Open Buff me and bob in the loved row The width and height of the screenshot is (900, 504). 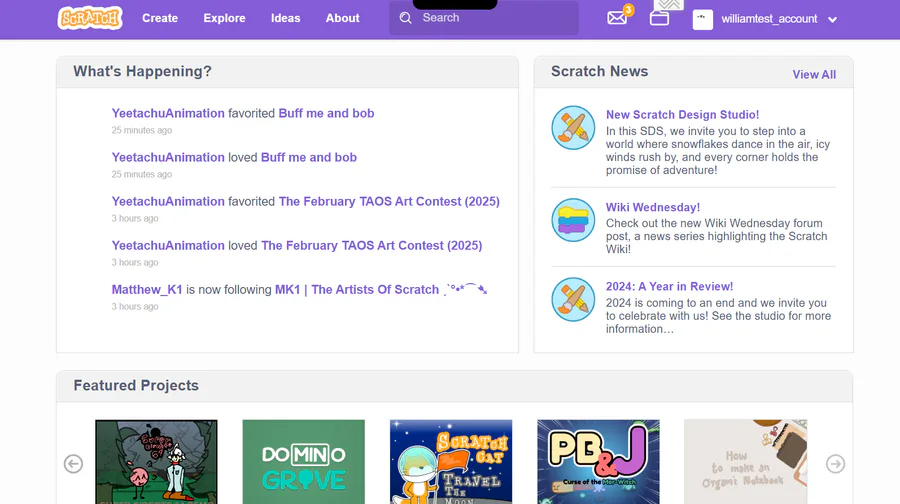point(309,157)
